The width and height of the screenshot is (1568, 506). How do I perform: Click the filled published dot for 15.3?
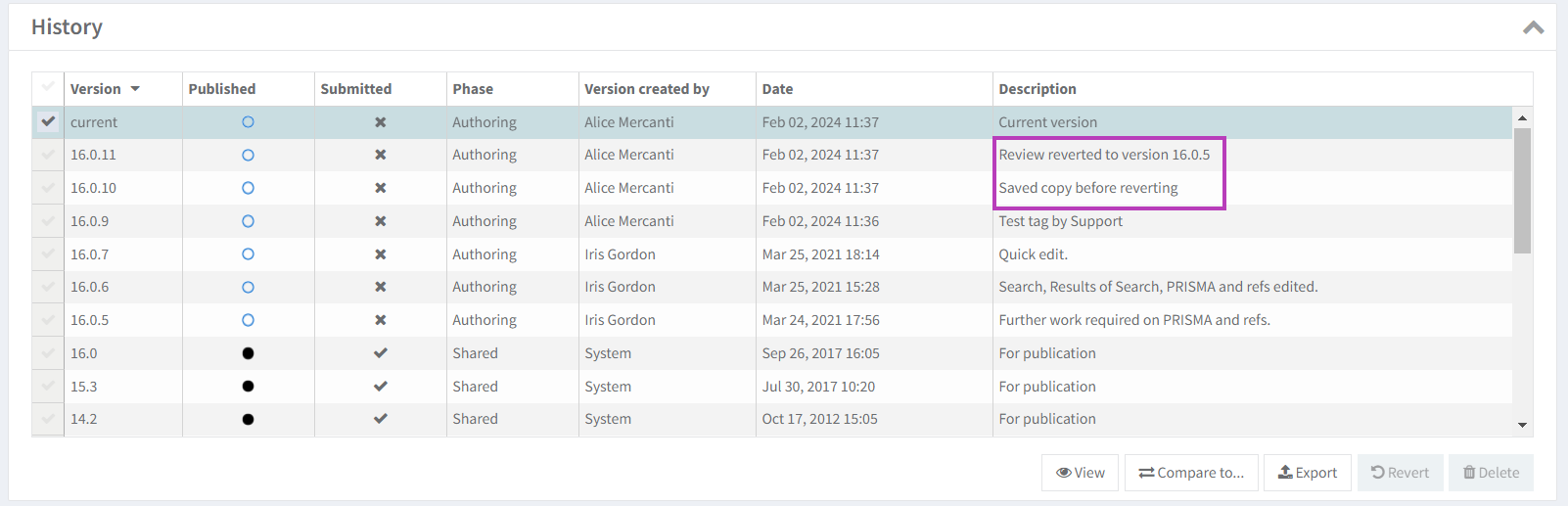pos(248,387)
